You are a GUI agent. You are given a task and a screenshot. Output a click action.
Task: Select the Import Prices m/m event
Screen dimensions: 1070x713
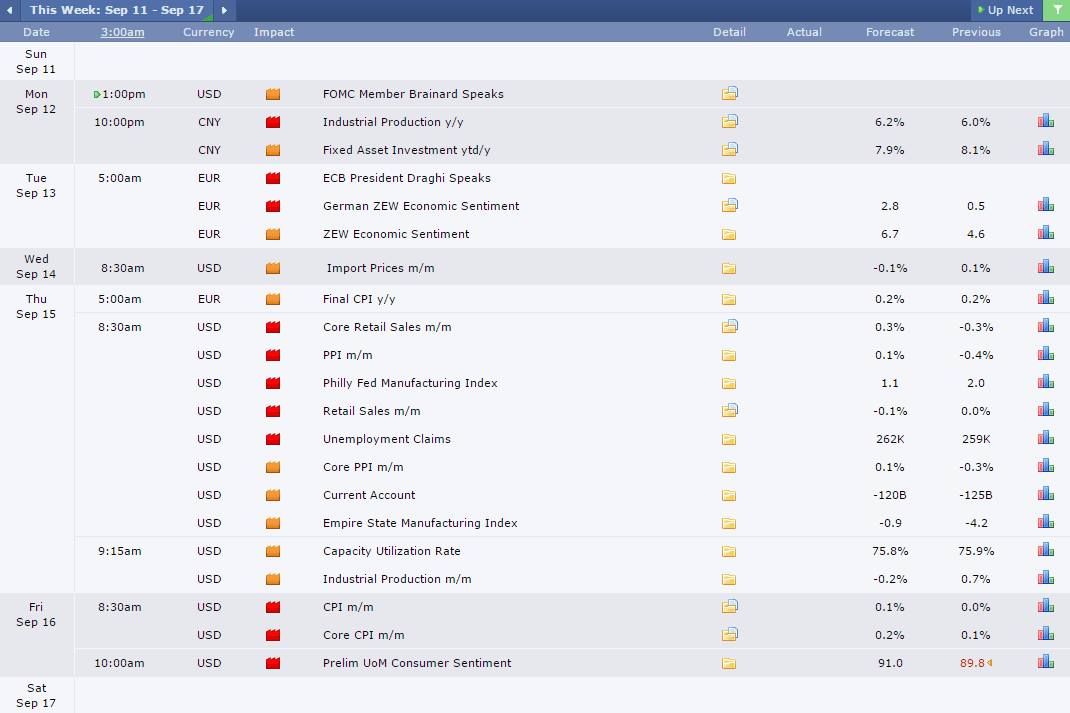[380, 268]
